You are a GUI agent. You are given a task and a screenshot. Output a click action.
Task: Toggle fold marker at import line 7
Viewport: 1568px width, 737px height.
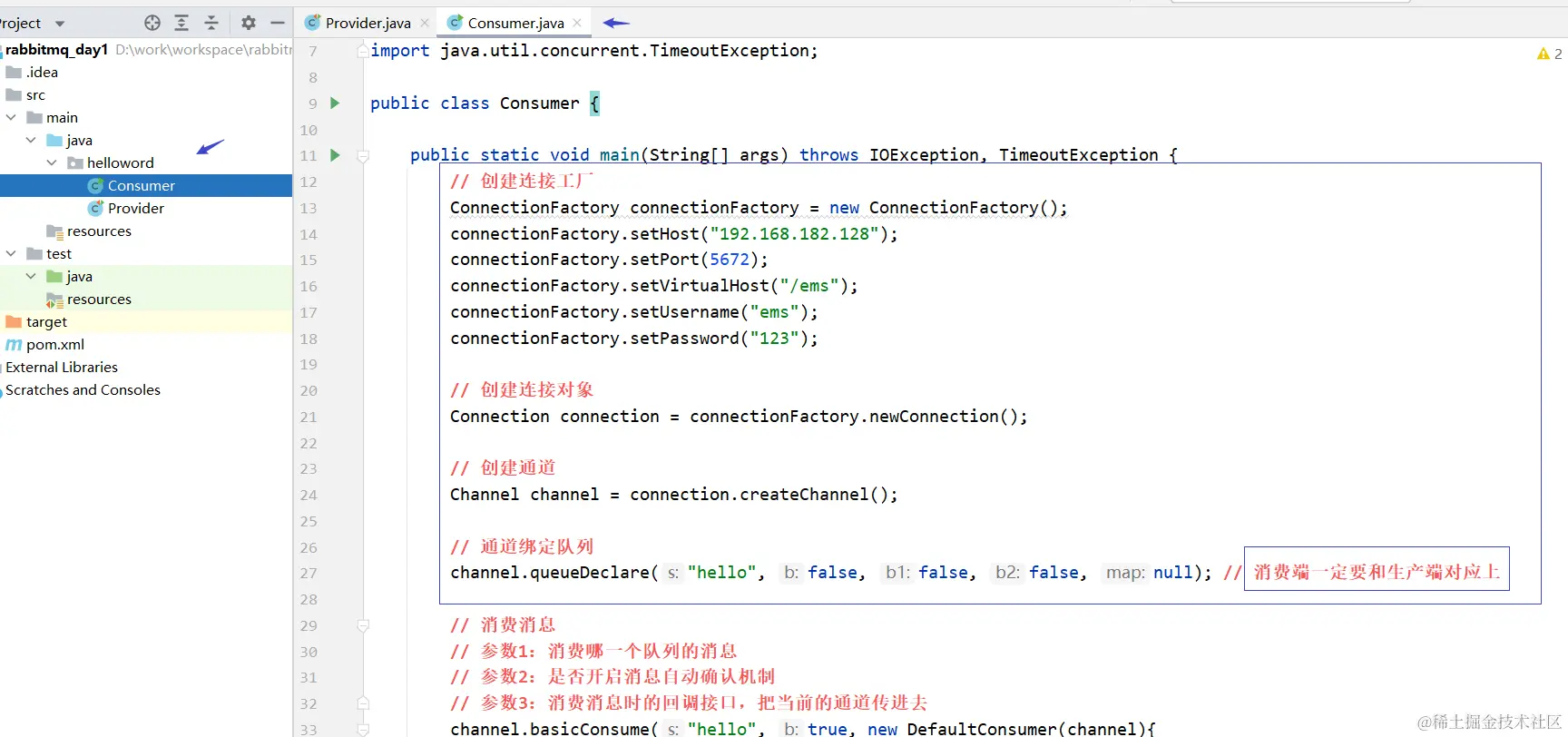(363, 51)
